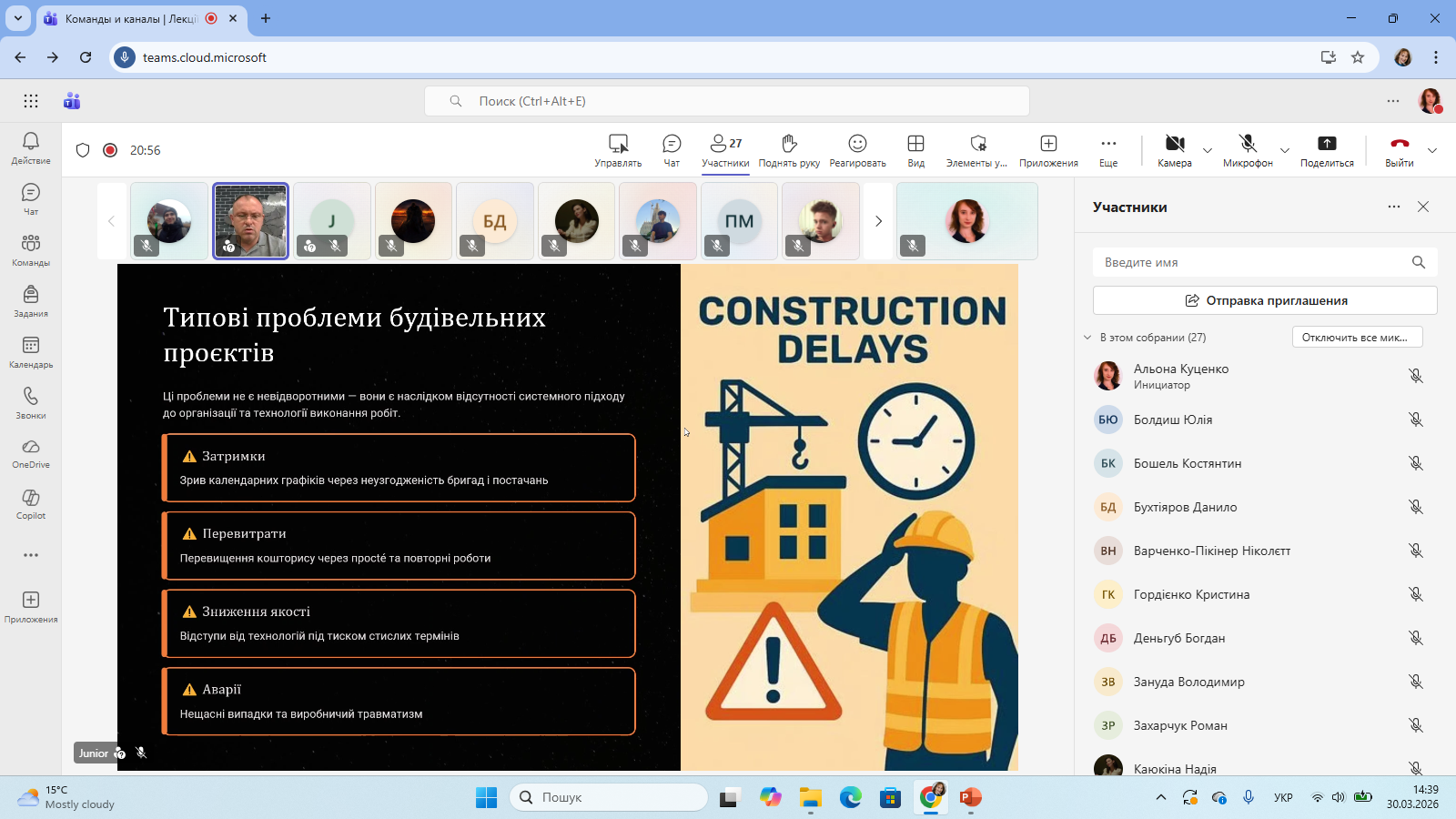This screenshot has height=819, width=1456.
Task: Open PowerPoint from the Windows taskbar
Action: click(x=971, y=798)
